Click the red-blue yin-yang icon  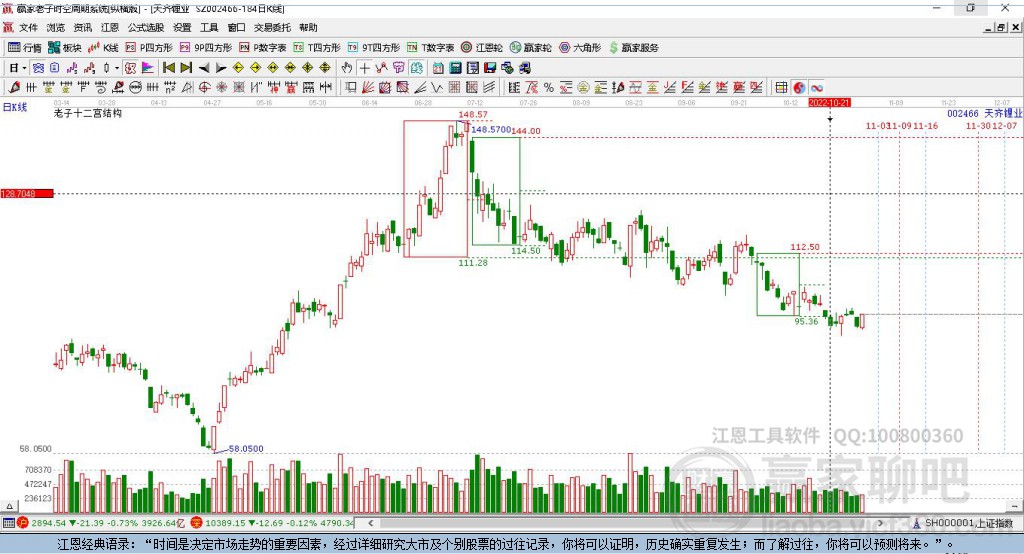point(799,88)
